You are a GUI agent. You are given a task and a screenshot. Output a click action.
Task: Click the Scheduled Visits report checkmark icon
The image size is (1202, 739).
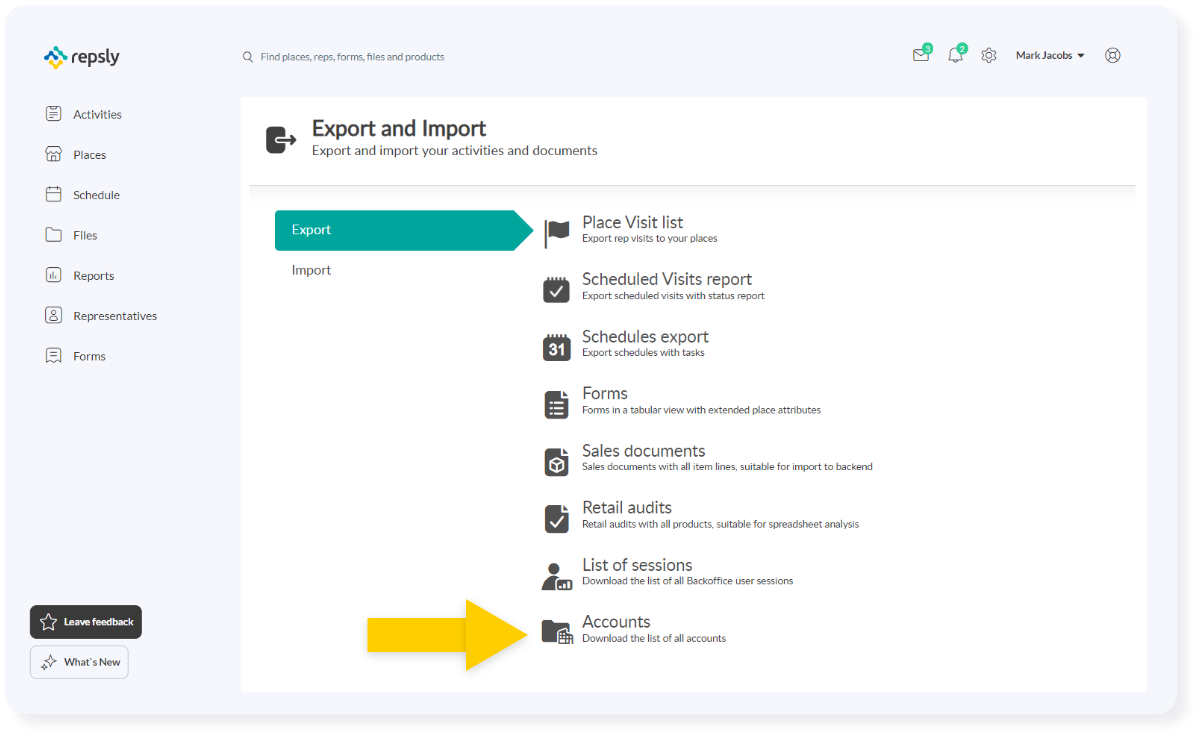click(557, 290)
